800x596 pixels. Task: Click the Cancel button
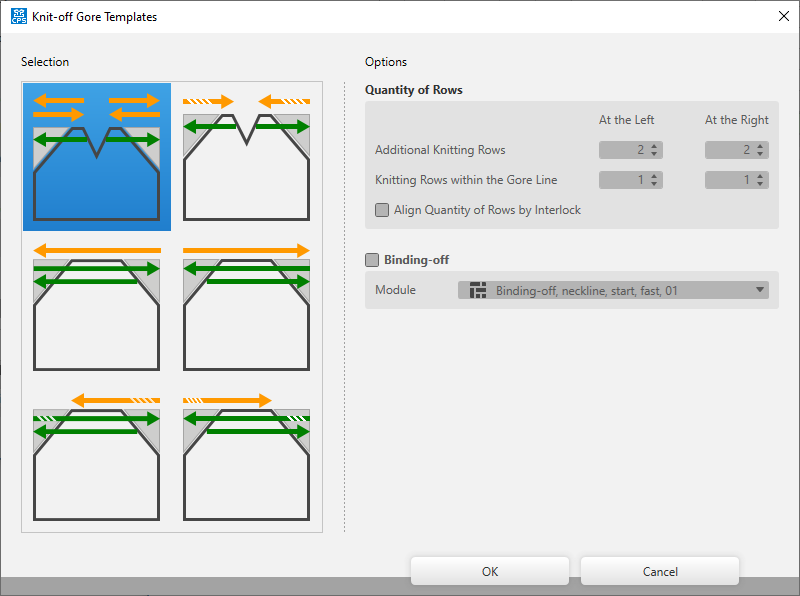pos(660,572)
